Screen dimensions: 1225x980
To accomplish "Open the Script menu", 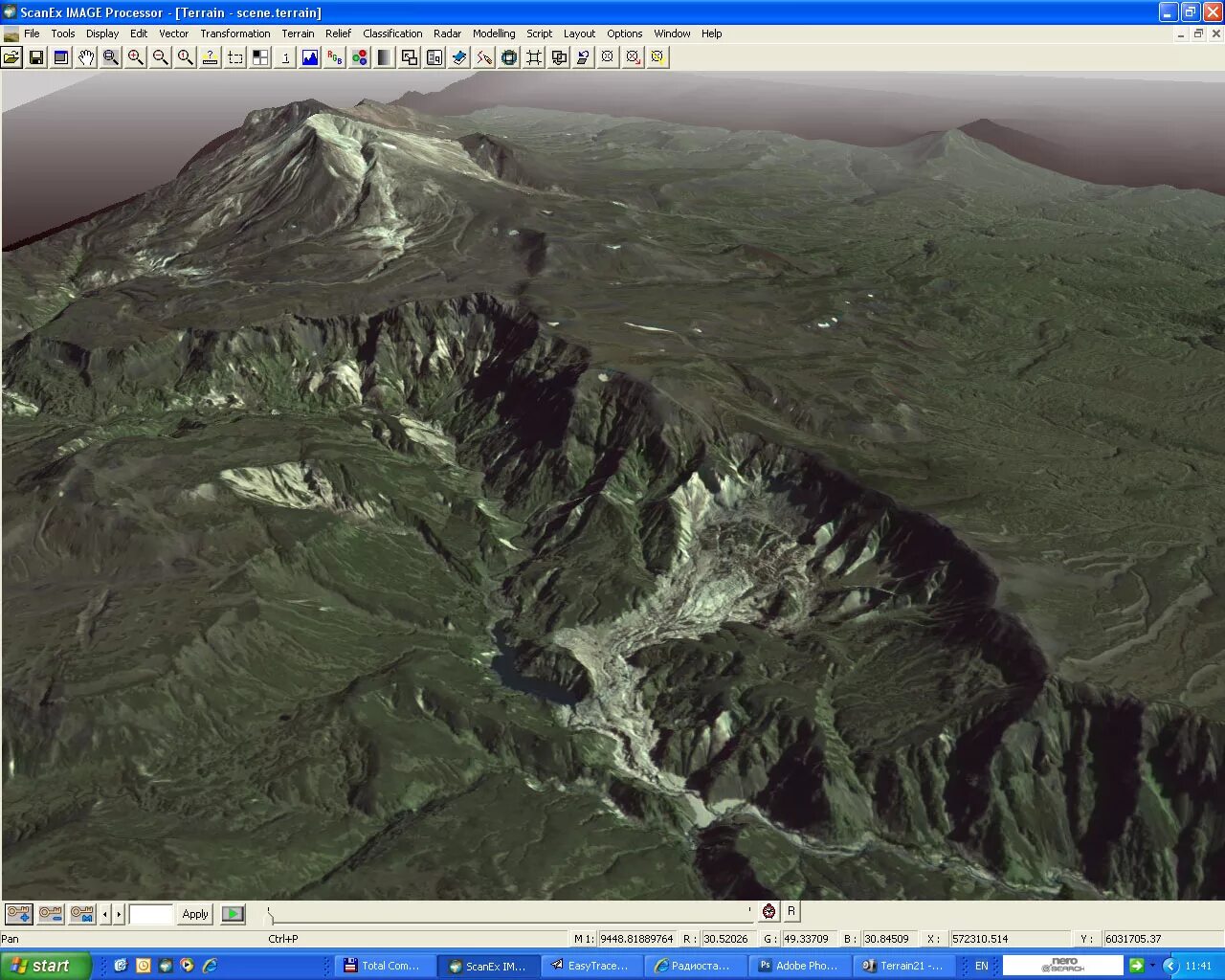I will pos(540,33).
